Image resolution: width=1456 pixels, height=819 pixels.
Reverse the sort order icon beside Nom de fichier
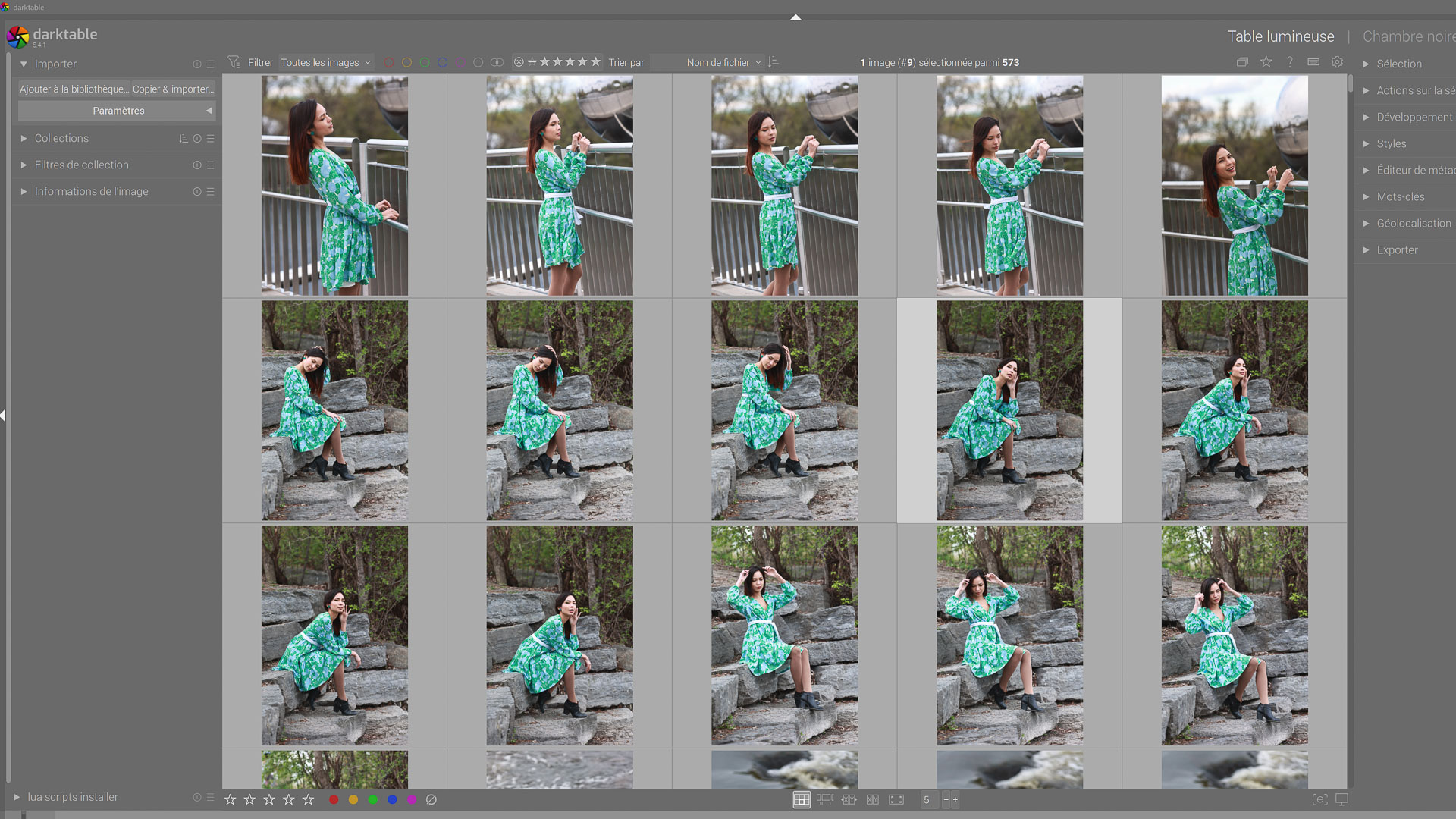click(x=774, y=62)
